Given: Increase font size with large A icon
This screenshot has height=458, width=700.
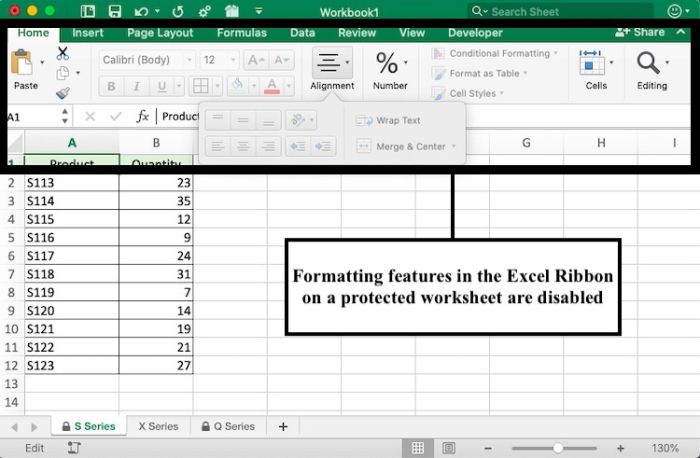Looking at the screenshot, I should pyautogui.click(x=256, y=60).
